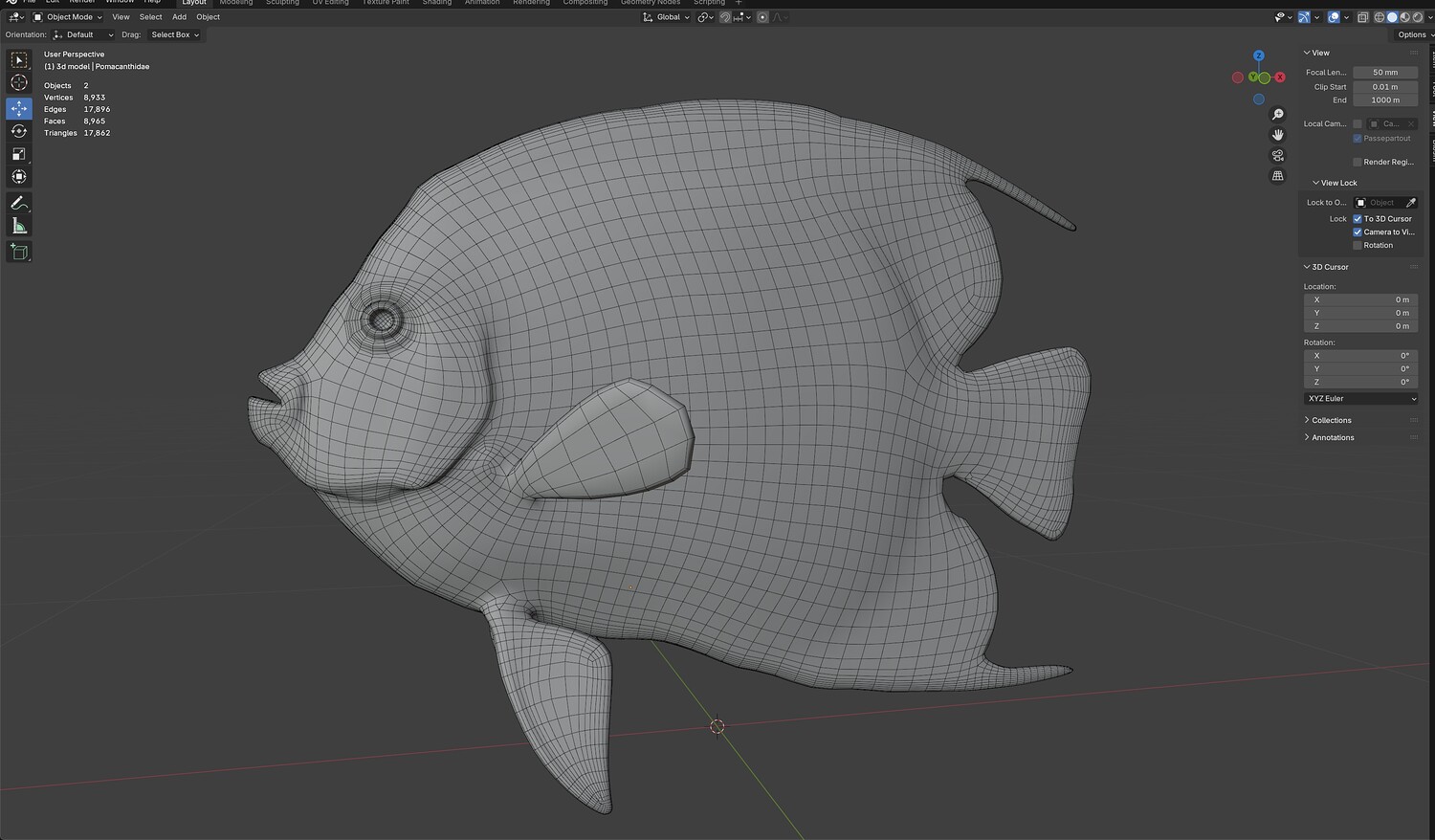Click the red X axis on gizmo

pyautogui.click(x=1280, y=77)
